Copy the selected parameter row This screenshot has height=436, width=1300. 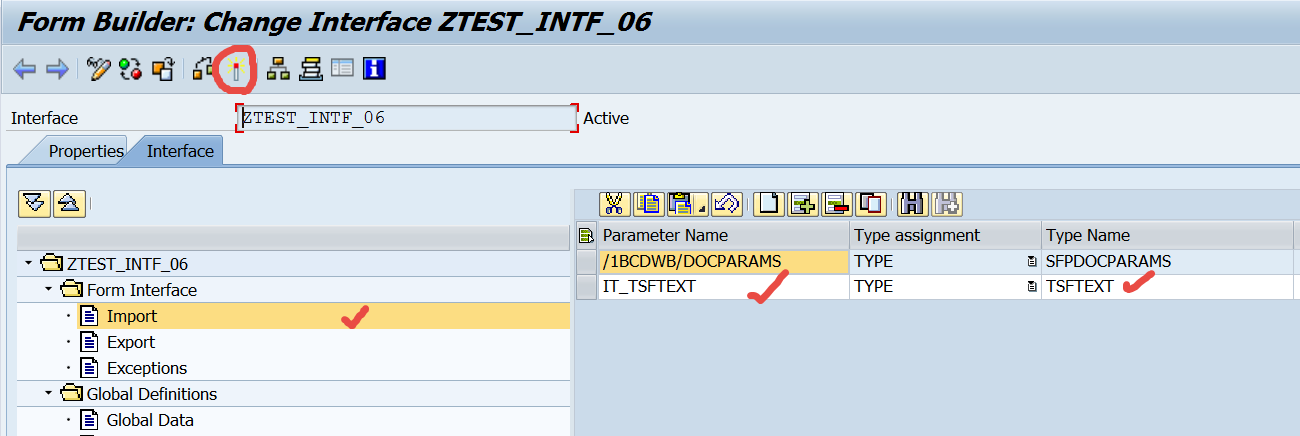point(649,204)
